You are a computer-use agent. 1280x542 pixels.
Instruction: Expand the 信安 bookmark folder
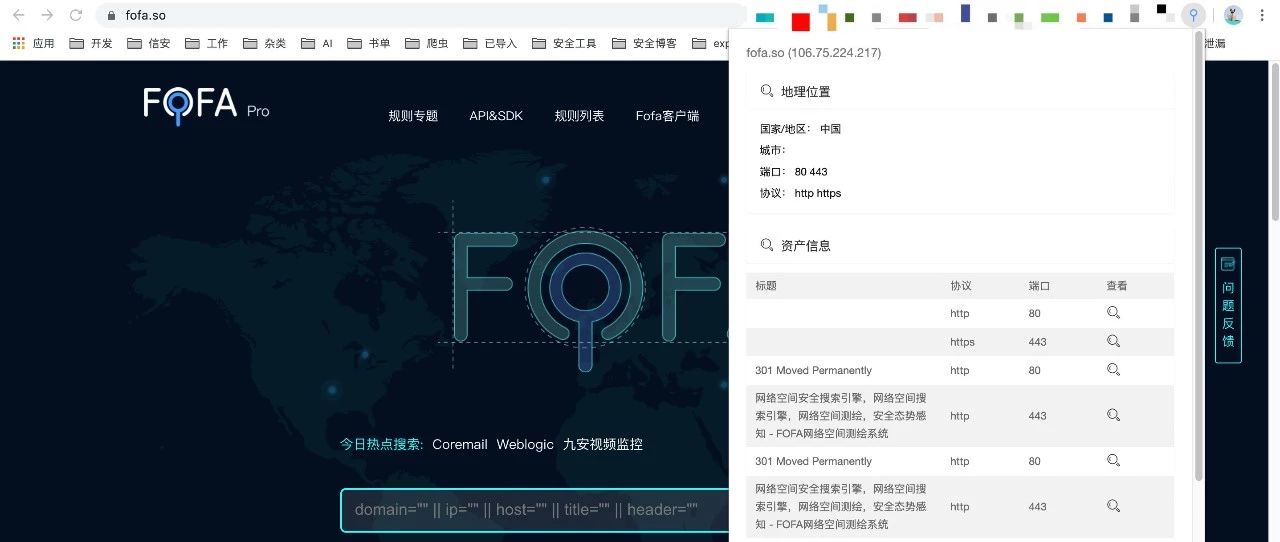pyautogui.click(x=148, y=43)
